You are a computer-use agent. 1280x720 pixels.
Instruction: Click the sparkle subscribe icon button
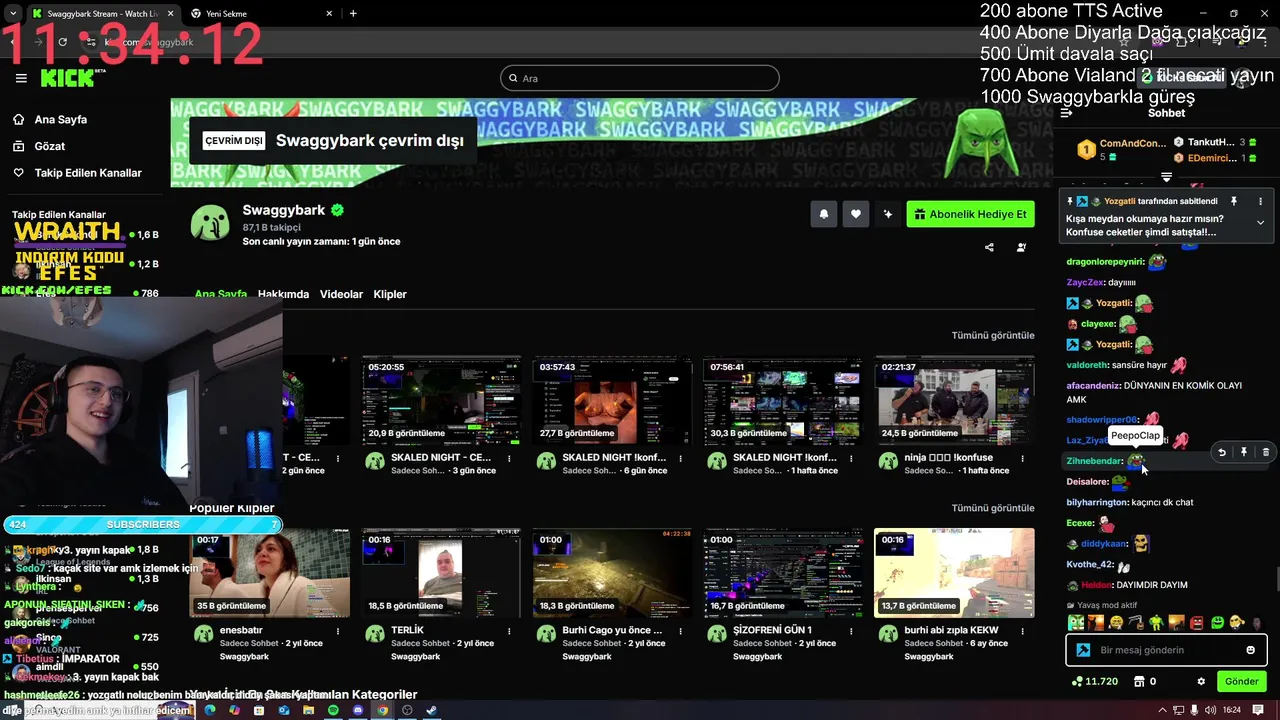888,214
